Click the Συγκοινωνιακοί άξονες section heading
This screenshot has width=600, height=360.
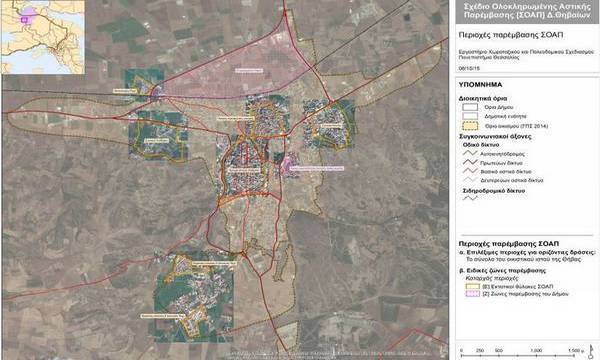pyautogui.click(x=495, y=137)
